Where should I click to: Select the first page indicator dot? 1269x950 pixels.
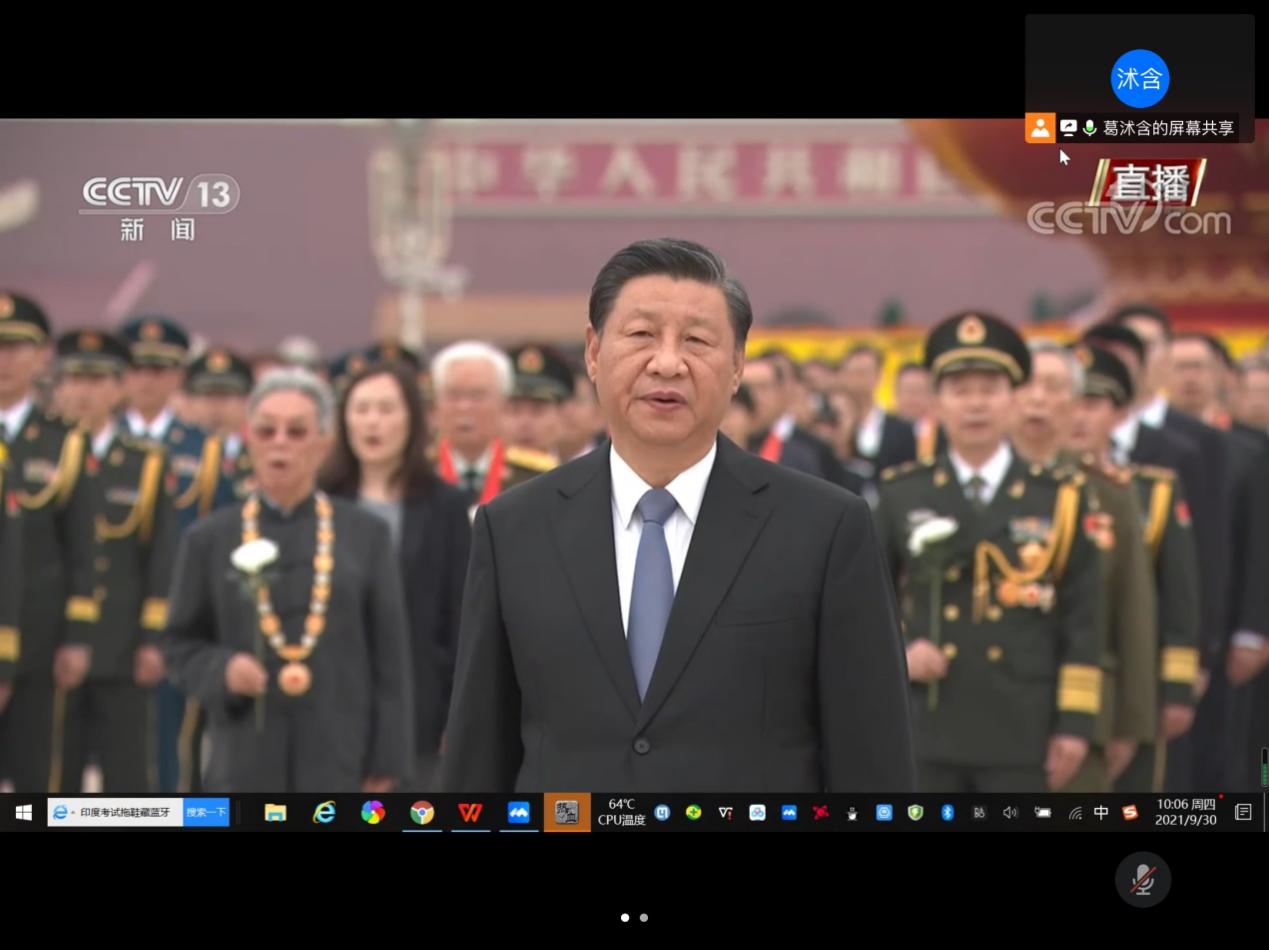[625, 917]
